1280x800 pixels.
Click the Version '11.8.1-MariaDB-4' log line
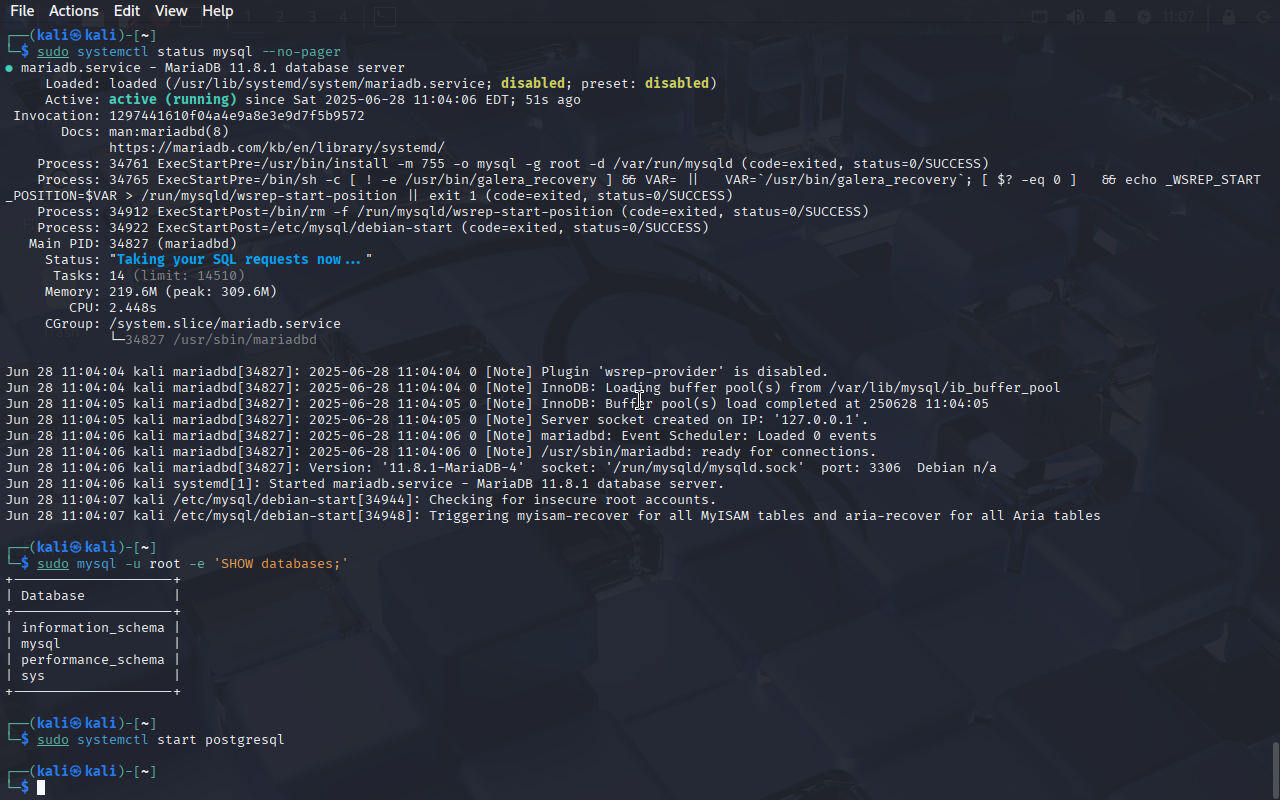(x=501, y=468)
